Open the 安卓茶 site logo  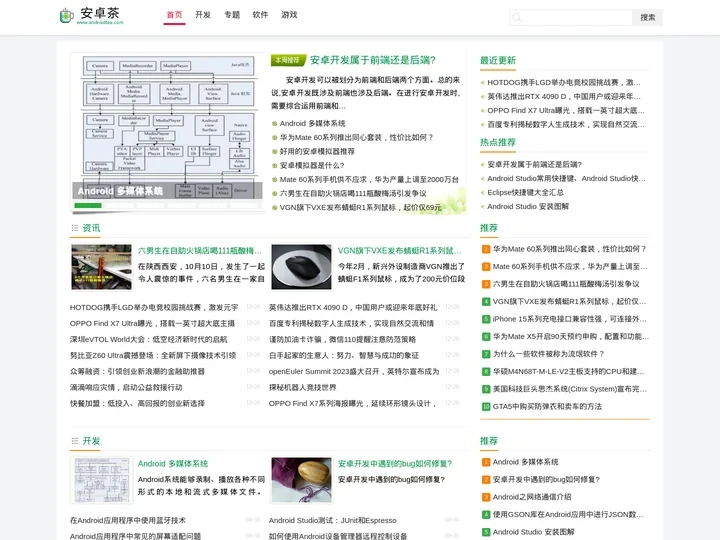point(92,16)
